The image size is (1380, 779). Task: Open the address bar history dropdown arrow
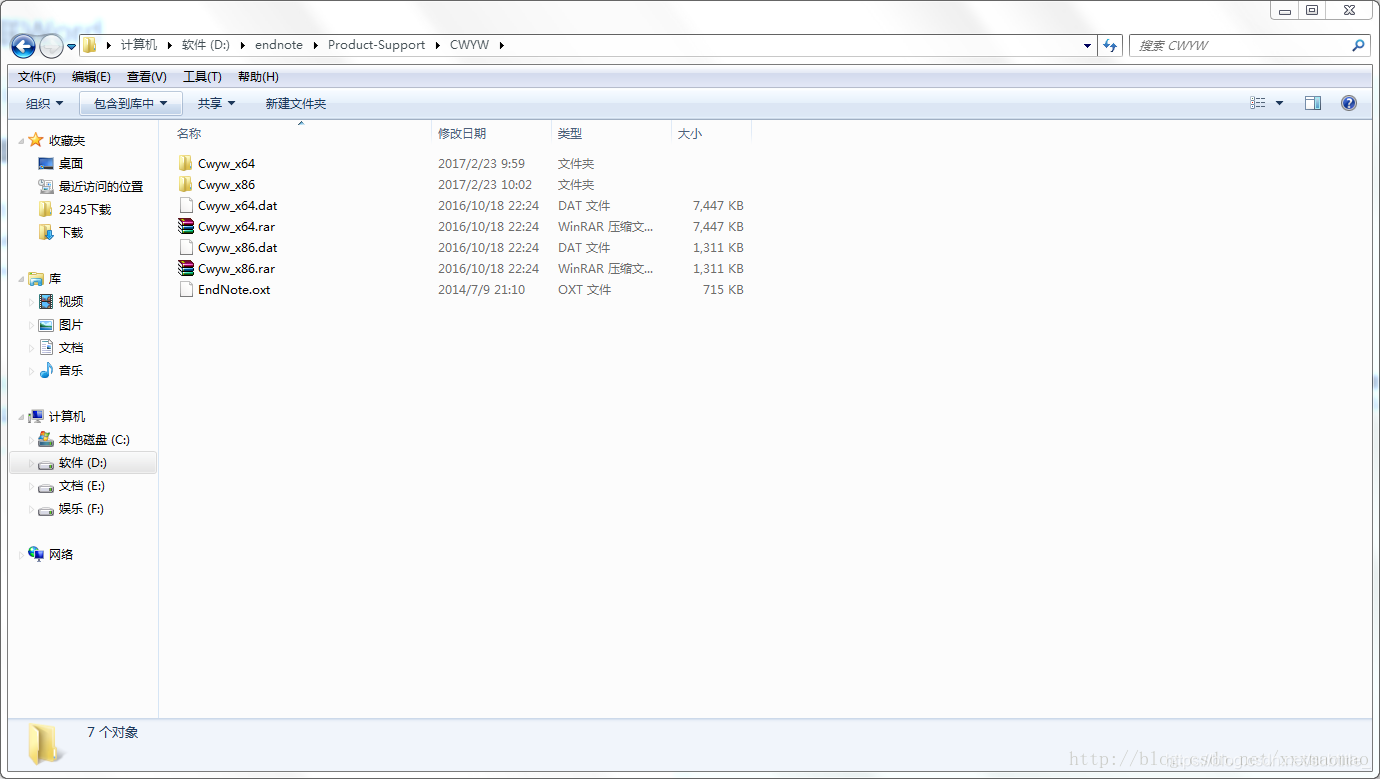pyautogui.click(x=1088, y=45)
